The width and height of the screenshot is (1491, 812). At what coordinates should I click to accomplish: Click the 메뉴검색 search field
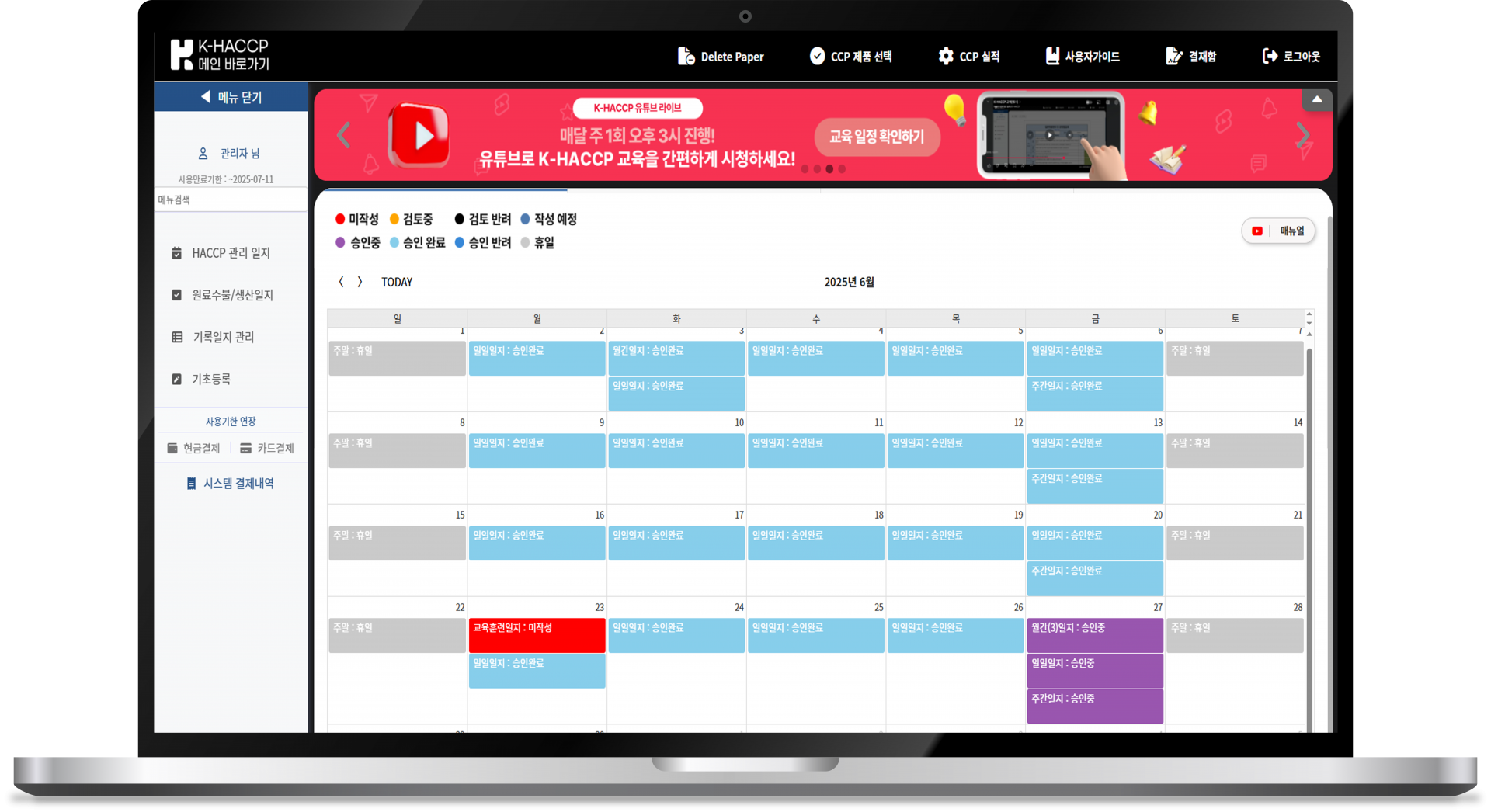coord(231,200)
